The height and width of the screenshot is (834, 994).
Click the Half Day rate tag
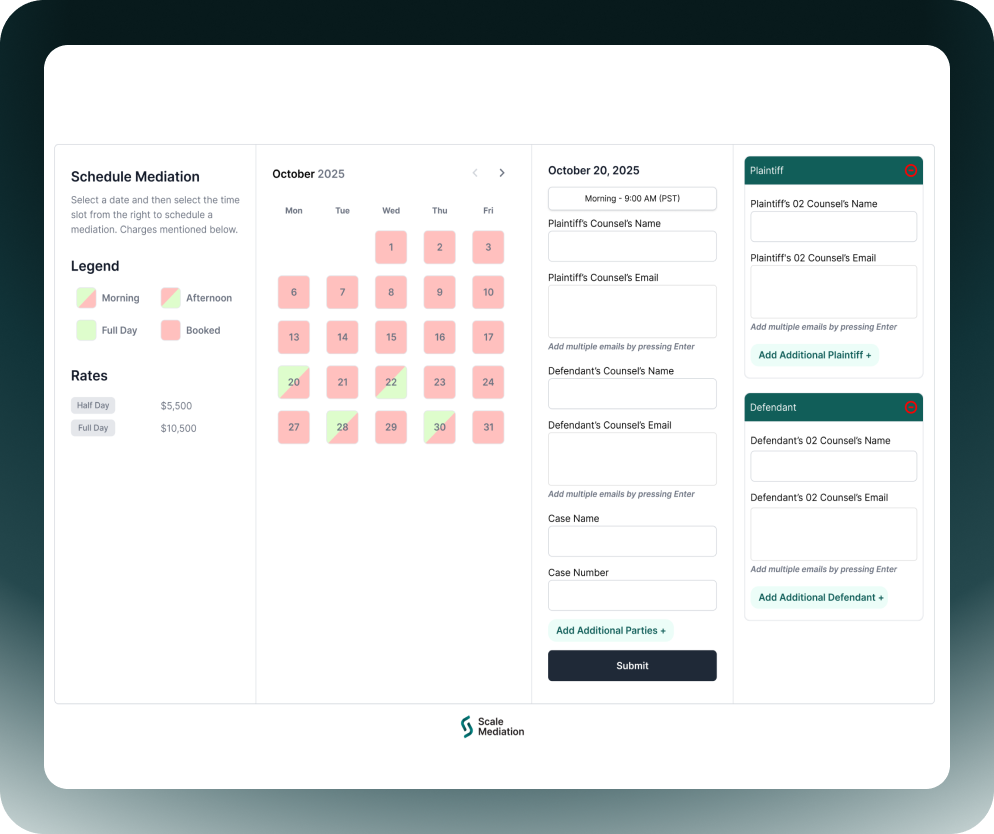93,406
